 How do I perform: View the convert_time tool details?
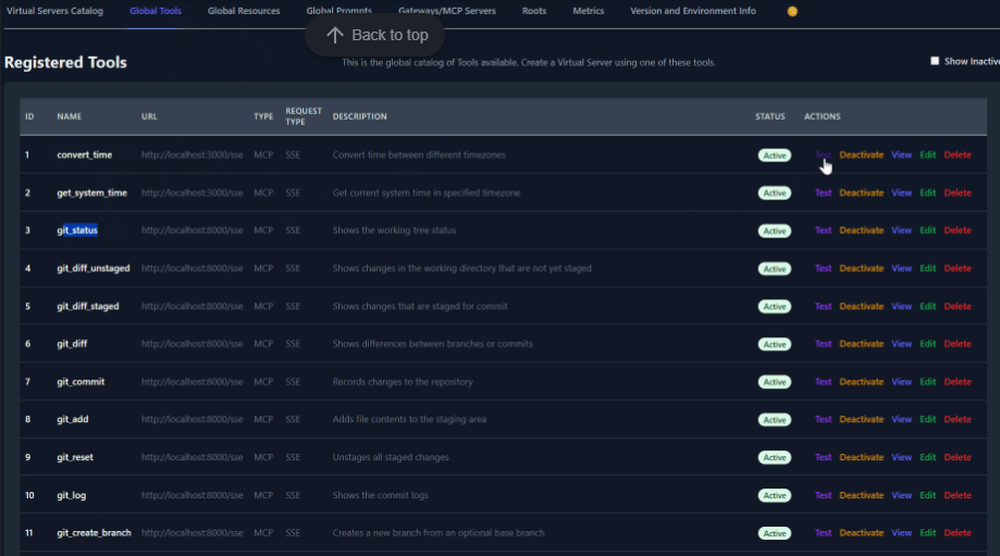tap(901, 155)
